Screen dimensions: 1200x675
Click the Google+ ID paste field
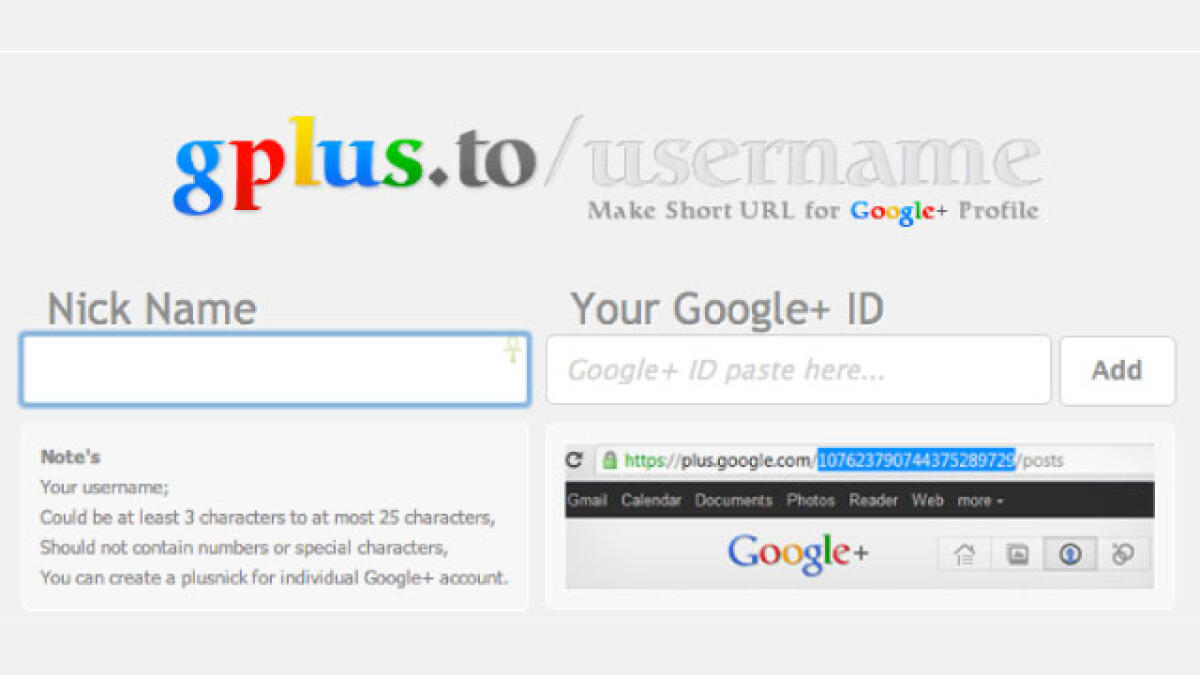click(798, 370)
